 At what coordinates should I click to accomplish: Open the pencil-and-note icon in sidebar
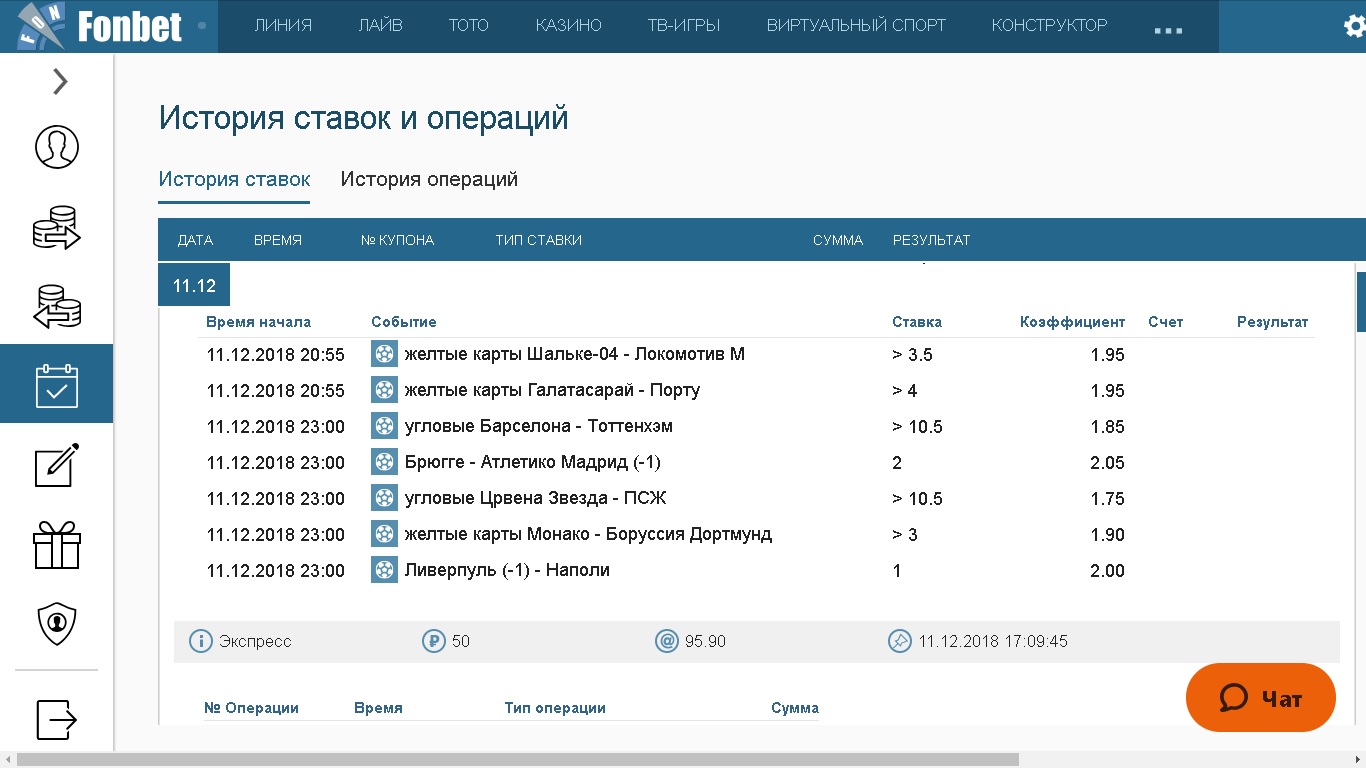(x=57, y=466)
